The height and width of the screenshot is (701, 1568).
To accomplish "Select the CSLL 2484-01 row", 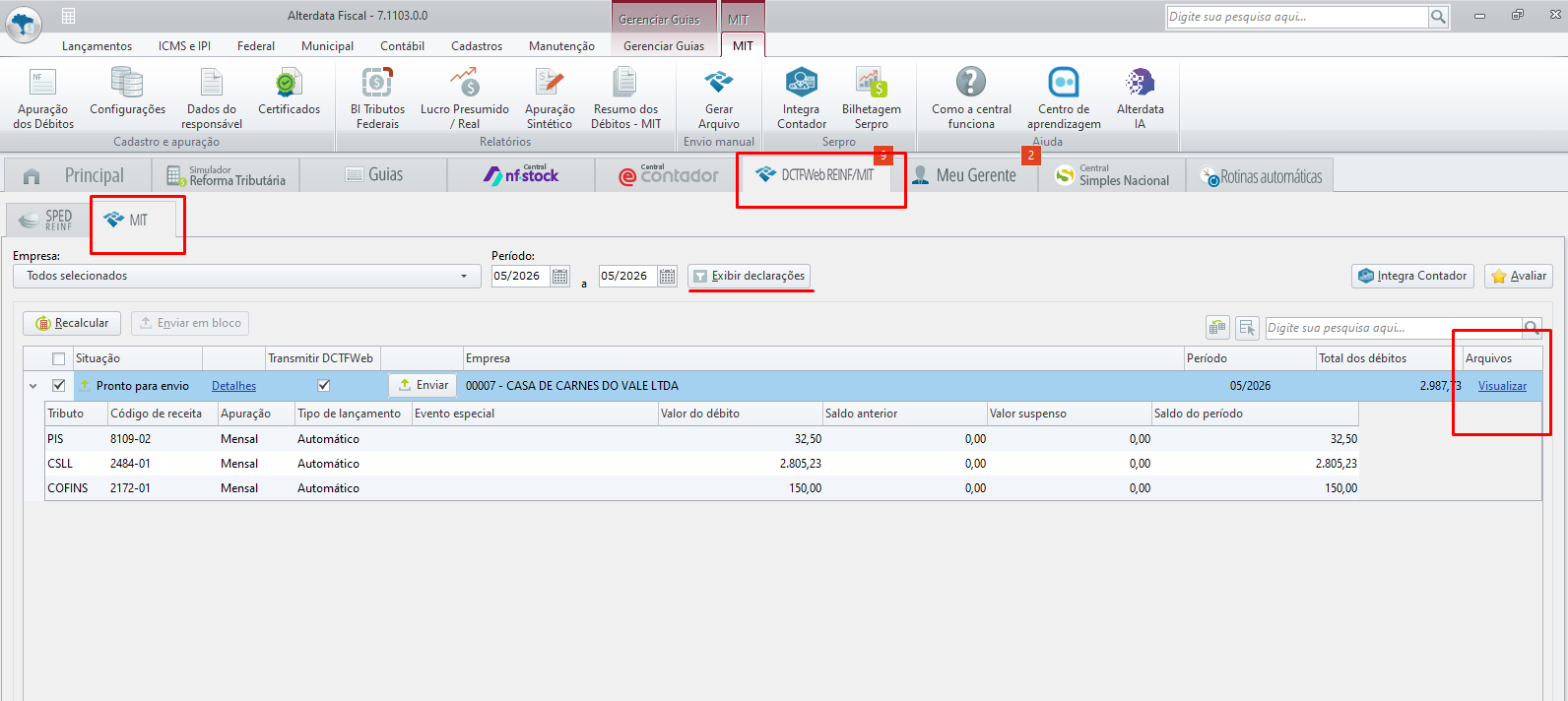I will [701, 464].
